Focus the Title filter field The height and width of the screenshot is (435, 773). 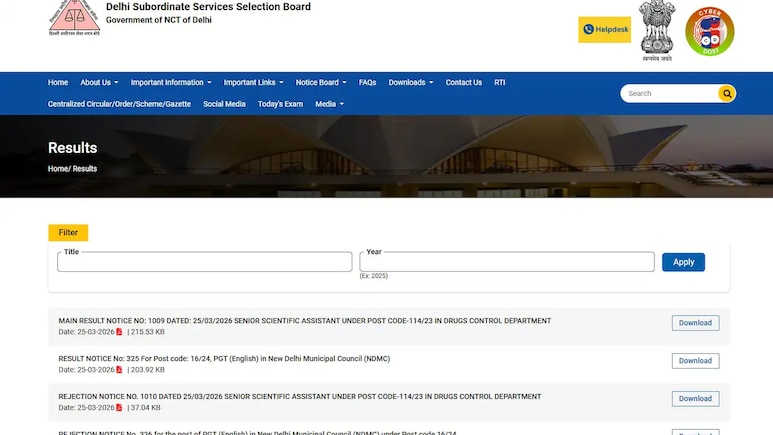[x=205, y=262]
